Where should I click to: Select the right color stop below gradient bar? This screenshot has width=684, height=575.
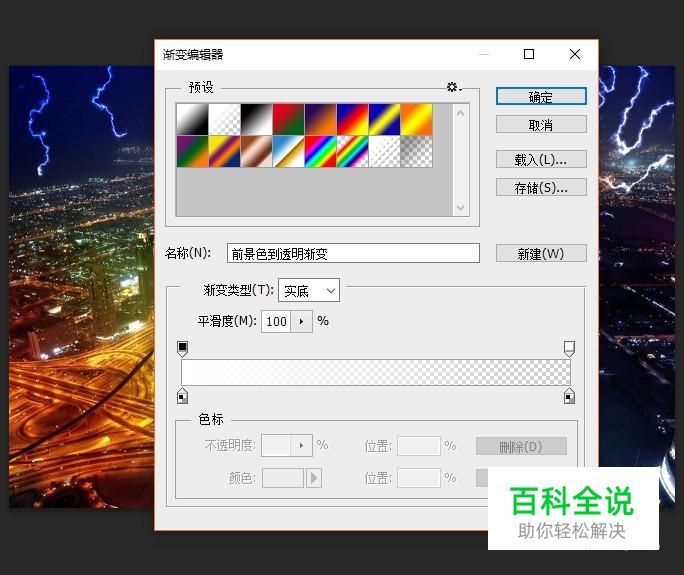coord(569,395)
